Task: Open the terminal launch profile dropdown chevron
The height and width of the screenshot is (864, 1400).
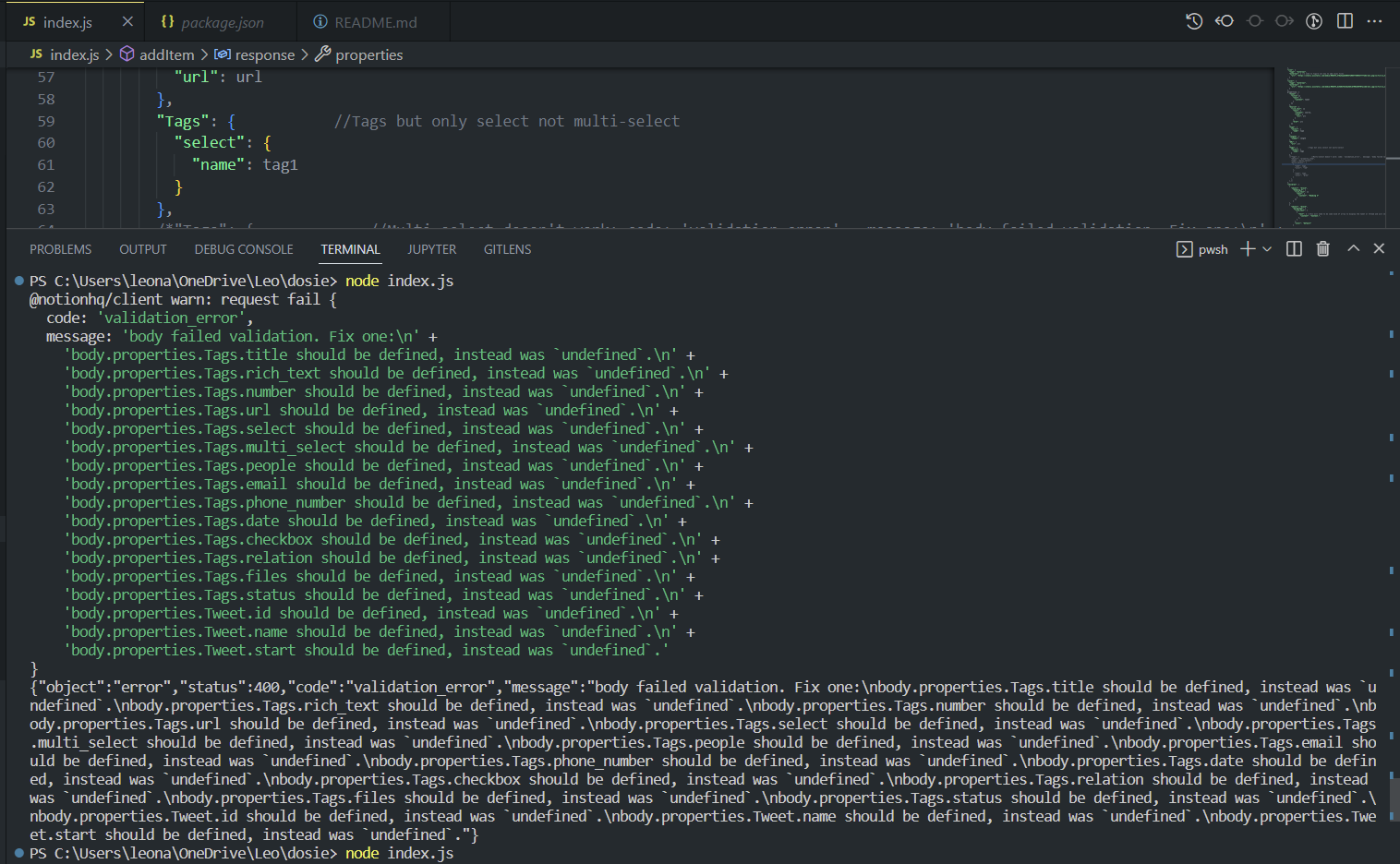Action: (x=1267, y=248)
